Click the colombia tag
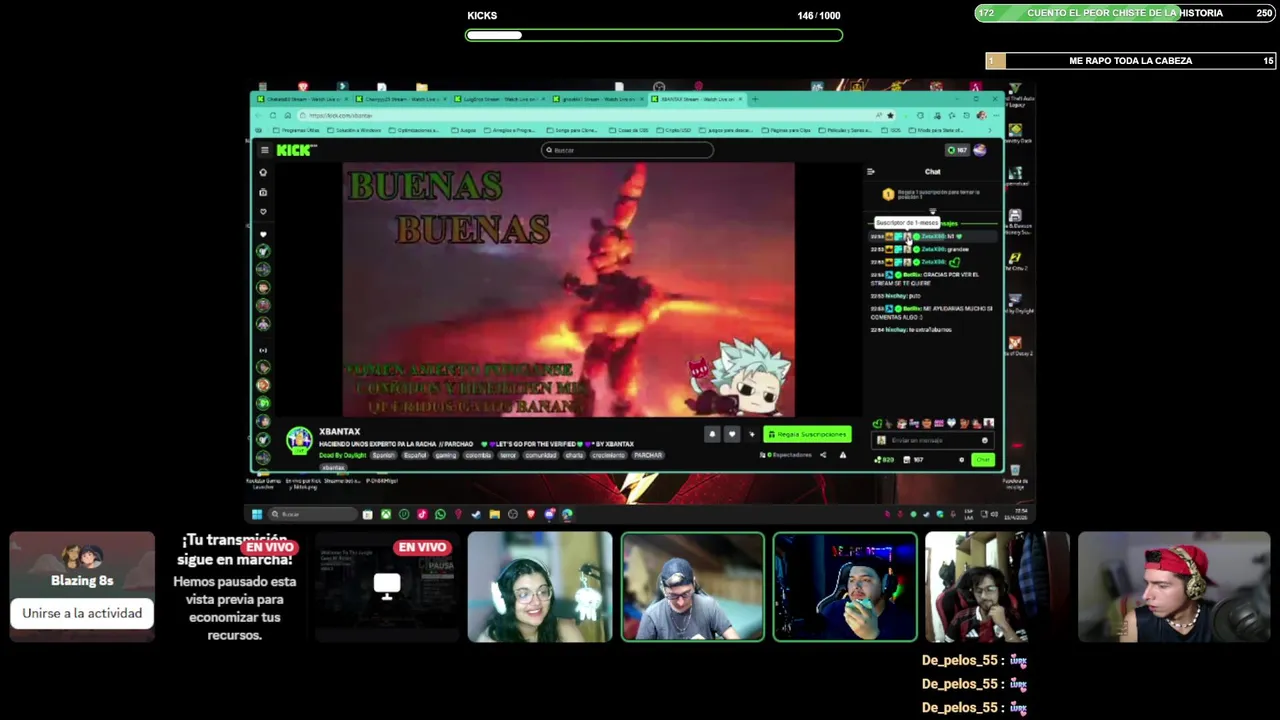The height and width of the screenshot is (720, 1280). pyautogui.click(x=478, y=455)
